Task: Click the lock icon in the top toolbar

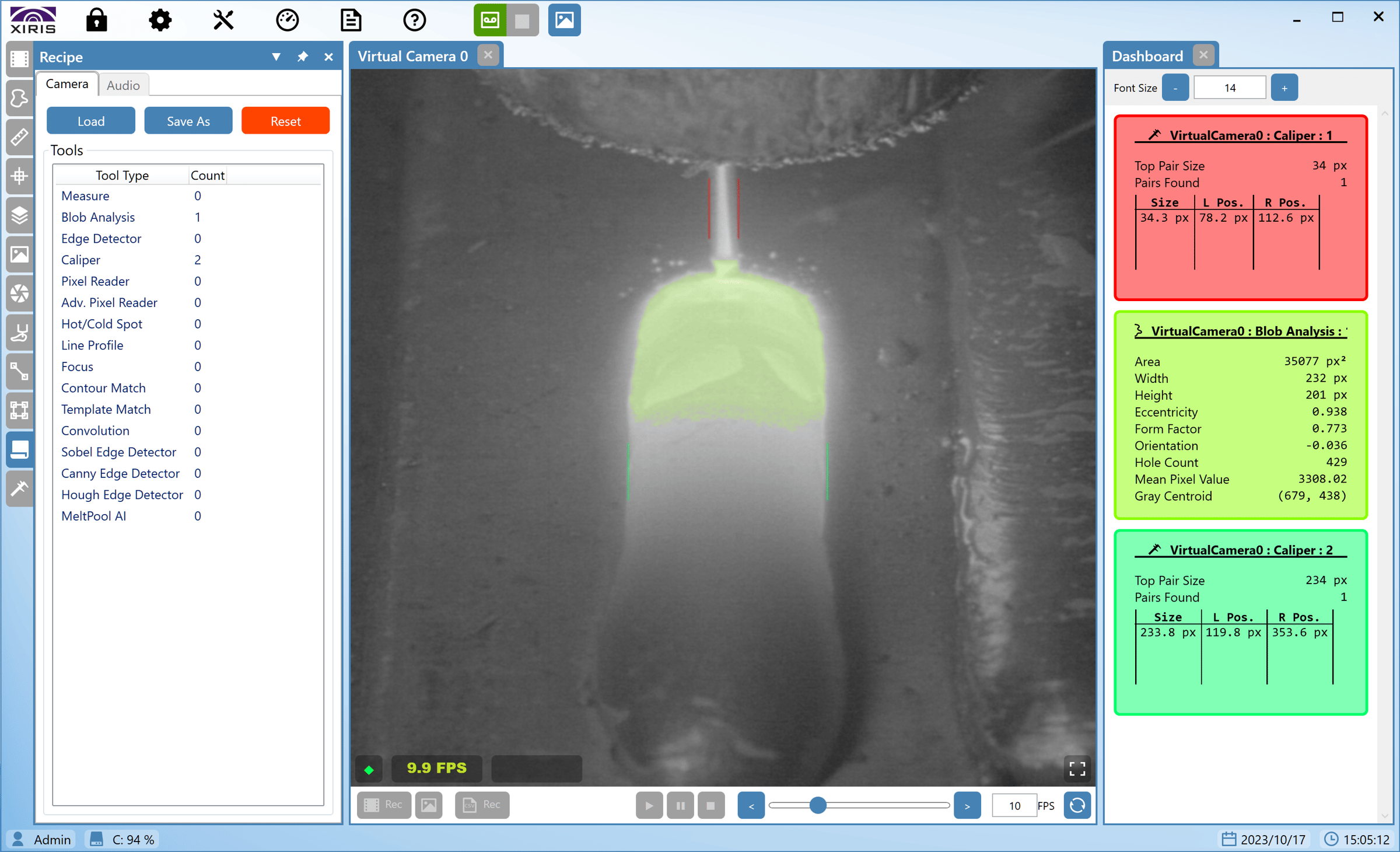Action: click(97, 19)
